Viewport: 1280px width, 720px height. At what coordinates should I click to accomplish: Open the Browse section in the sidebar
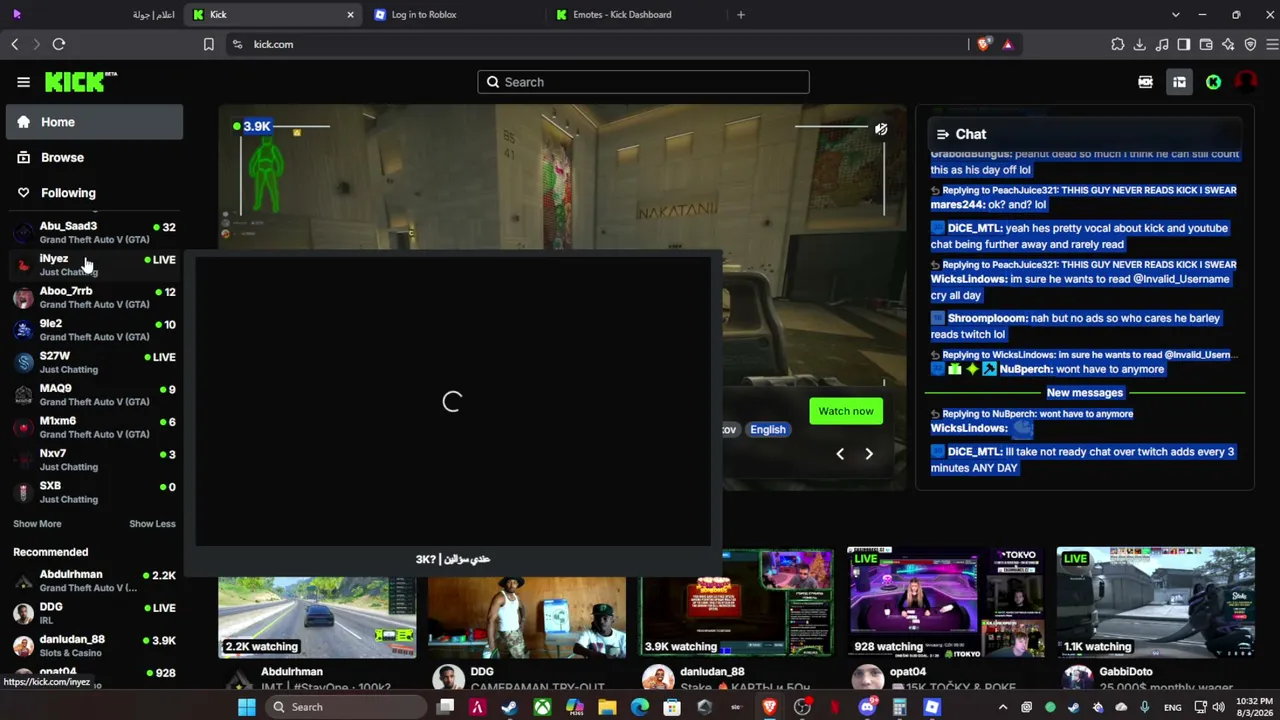[94, 157]
